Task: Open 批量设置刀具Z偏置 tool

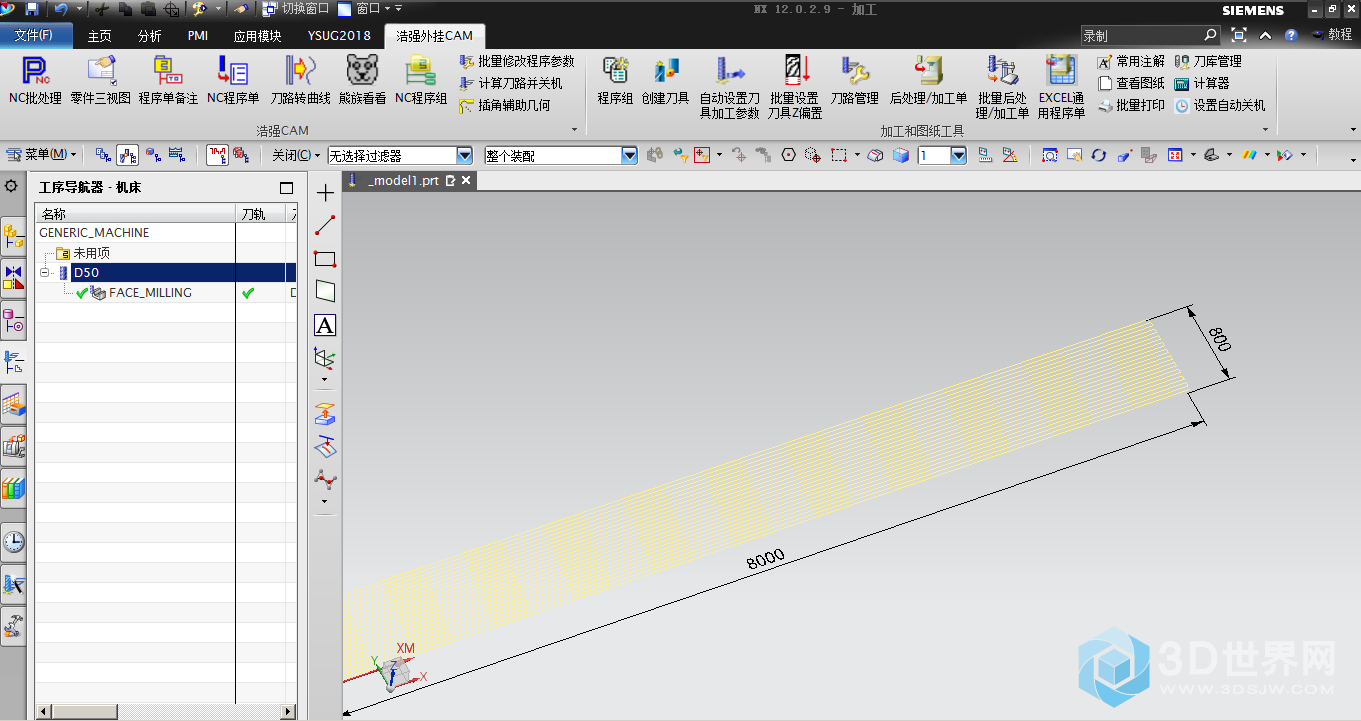Action: point(795,88)
